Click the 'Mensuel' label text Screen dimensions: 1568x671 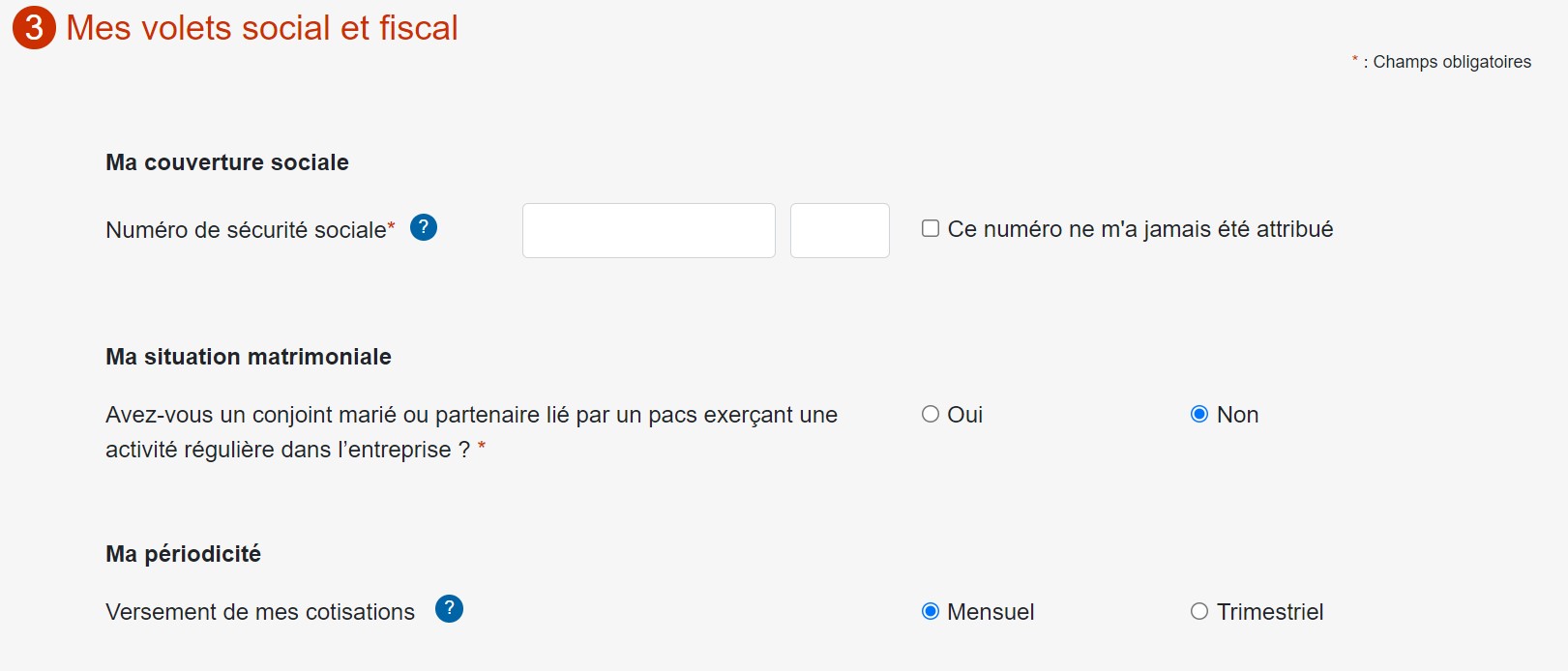pos(991,612)
